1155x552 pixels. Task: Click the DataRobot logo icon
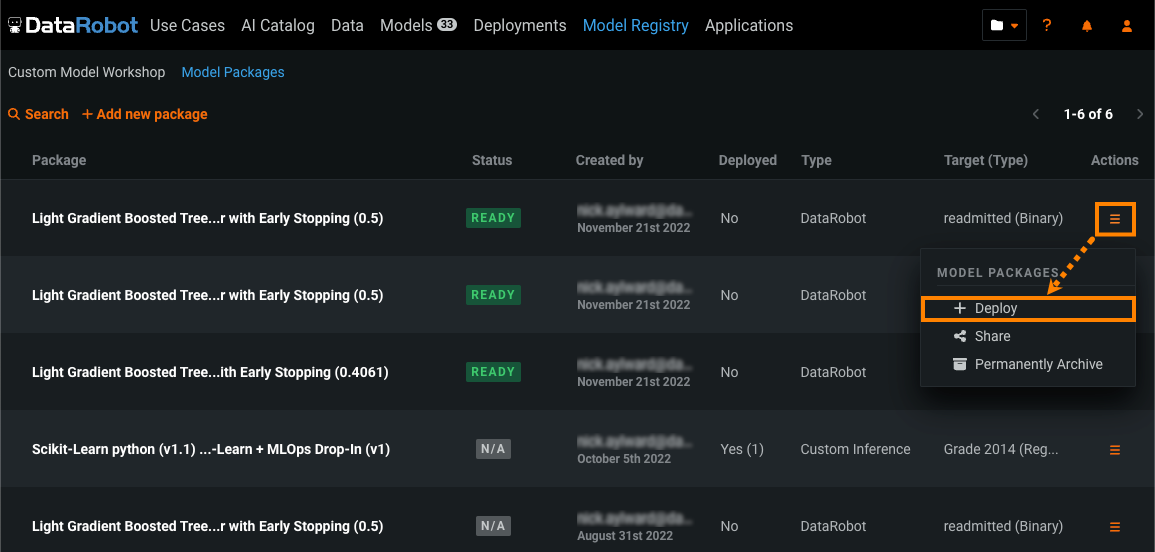(x=15, y=26)
